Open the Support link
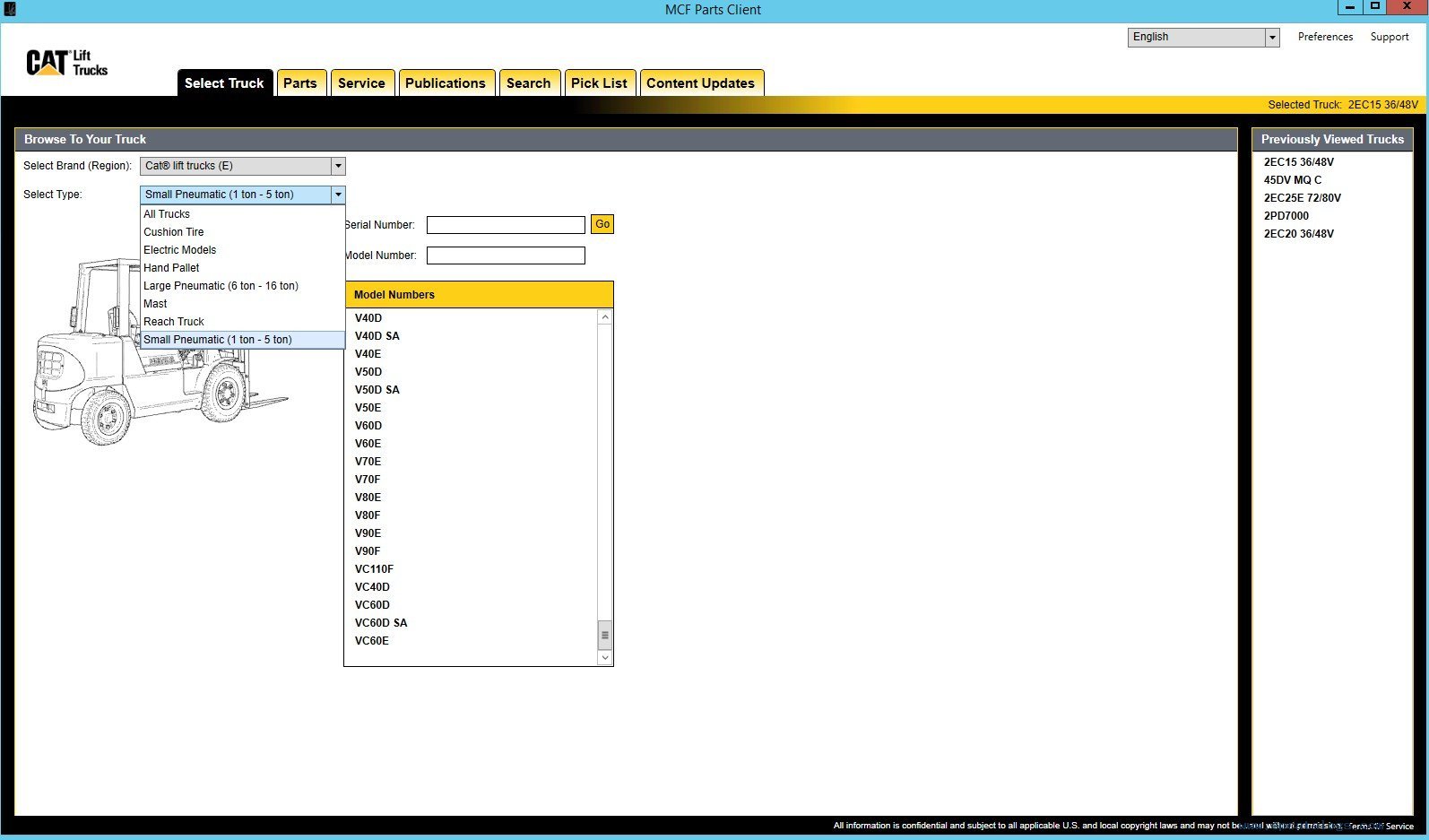The height and width of the screenshot is (840, 1429). tap(1390, 37)
